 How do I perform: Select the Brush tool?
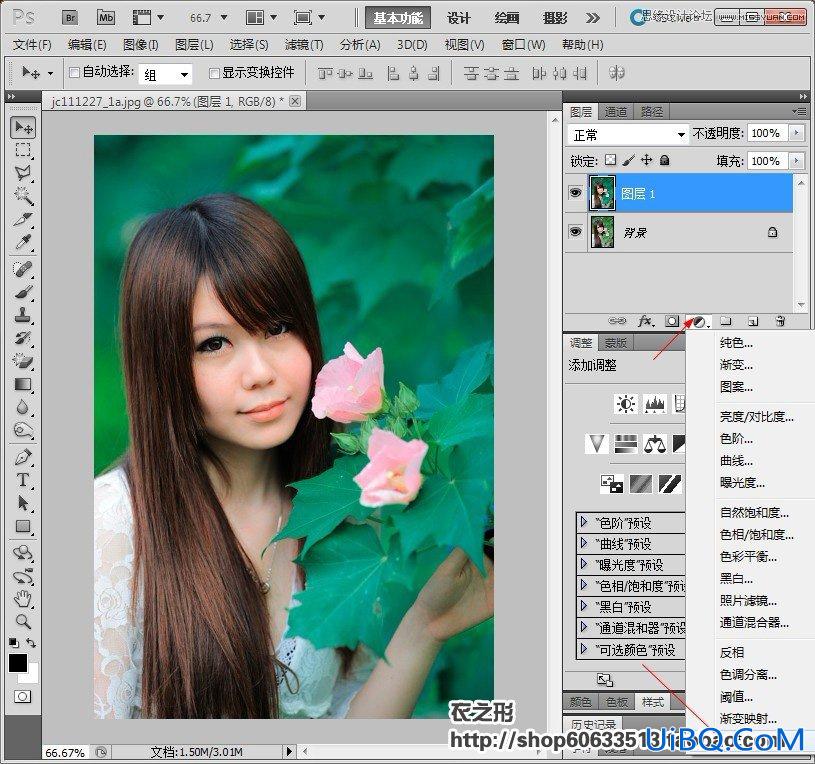coord(22,292)
